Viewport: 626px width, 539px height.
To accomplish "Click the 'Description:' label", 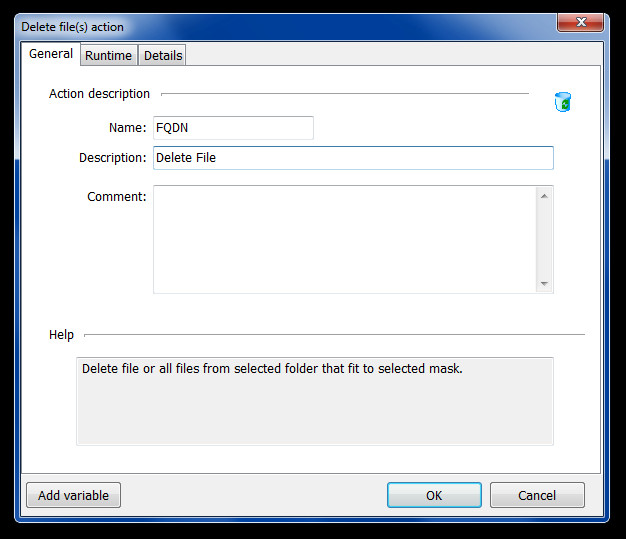I will coord(112,158).
